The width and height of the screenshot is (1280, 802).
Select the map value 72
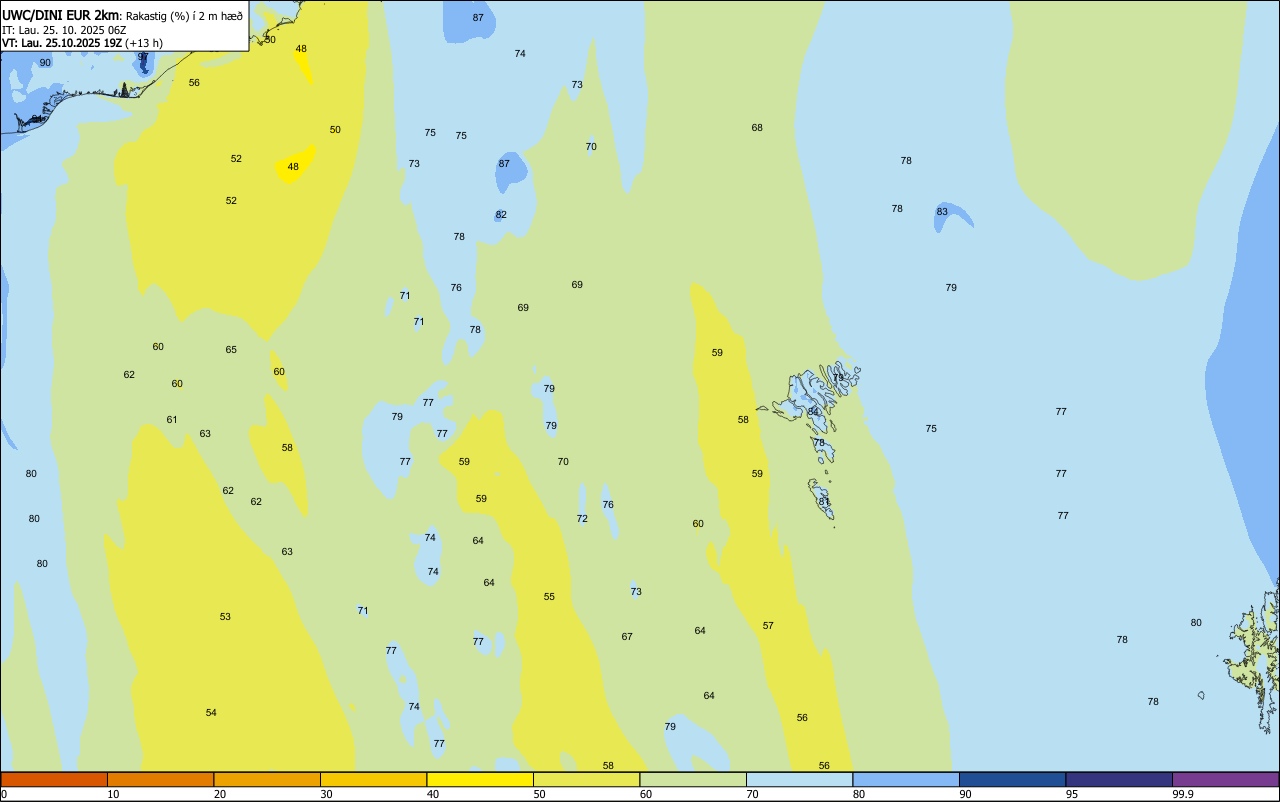pos(582,519)
